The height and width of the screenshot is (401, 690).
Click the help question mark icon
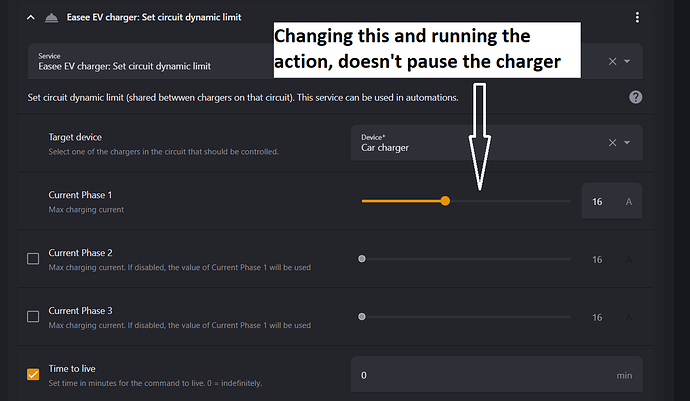tap(635, 97)
